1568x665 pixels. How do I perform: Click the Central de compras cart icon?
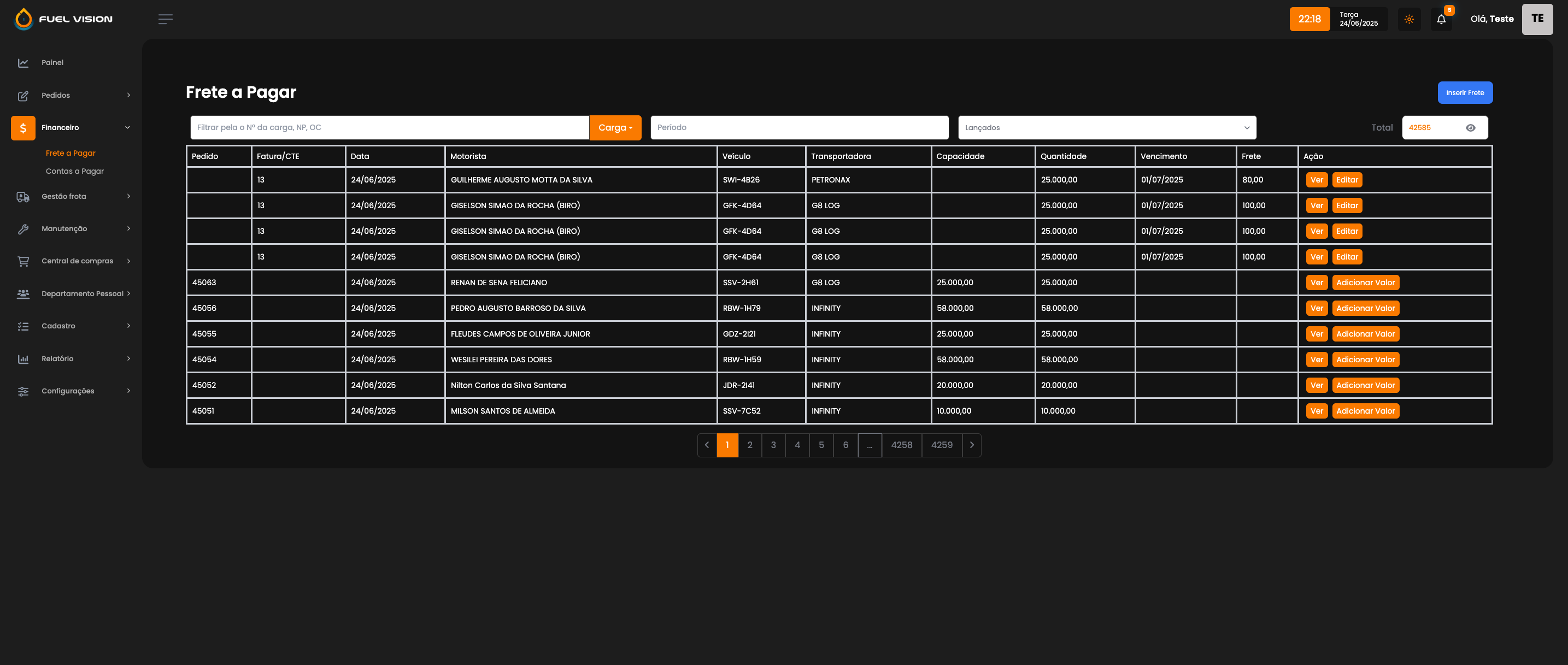pos(23,261)
